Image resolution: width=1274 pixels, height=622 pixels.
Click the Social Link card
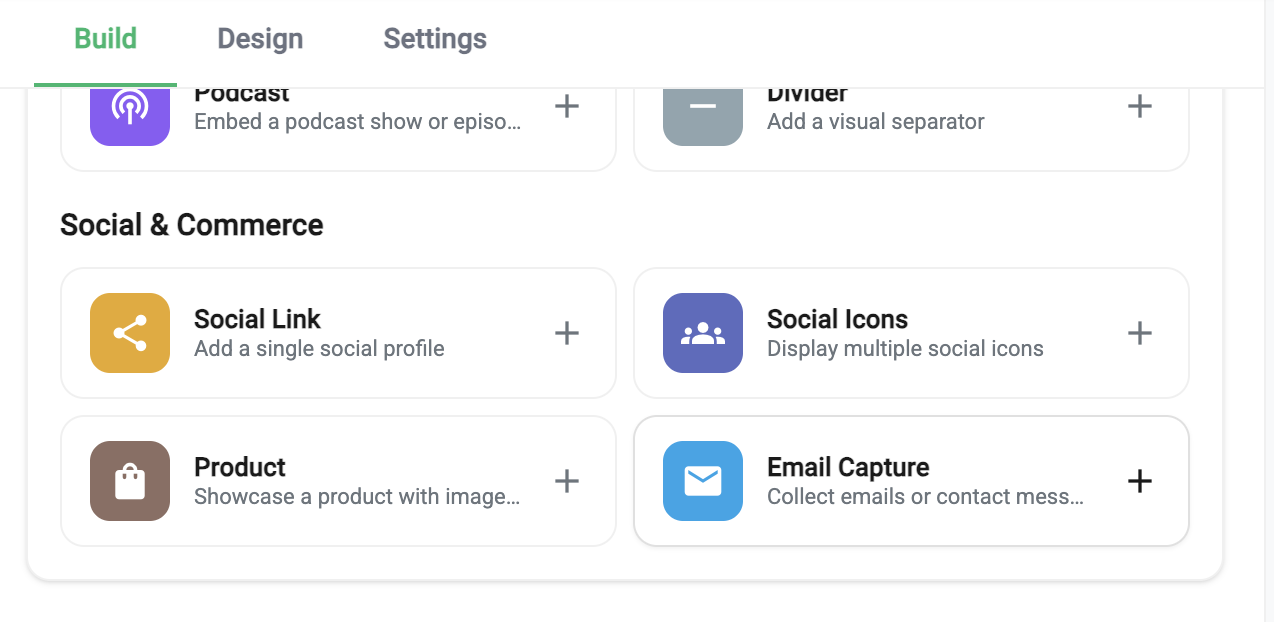point(338,333)
